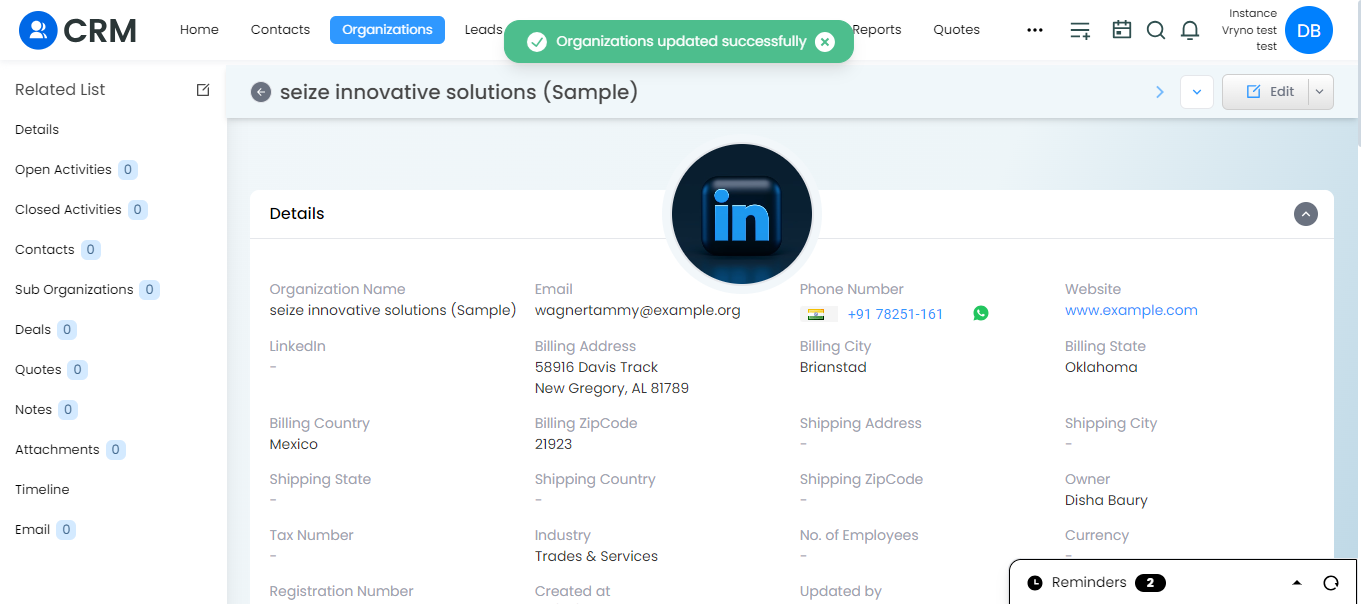Open the more modules ellipsis menu
The width and height of the screenshot is (1361, 604).
(1035, 30)
